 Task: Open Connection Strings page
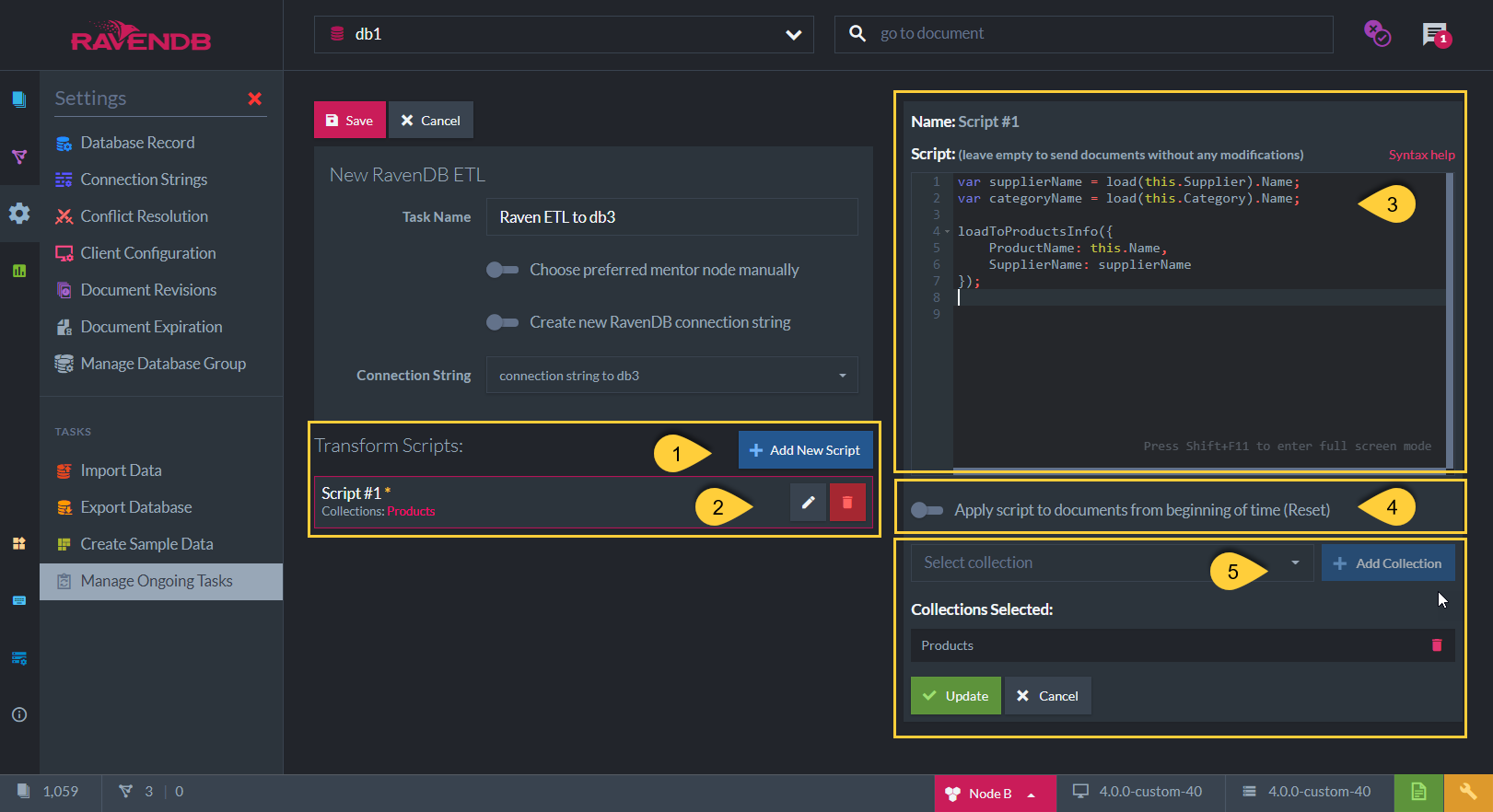pyautogui.click(x=144, y=180)
